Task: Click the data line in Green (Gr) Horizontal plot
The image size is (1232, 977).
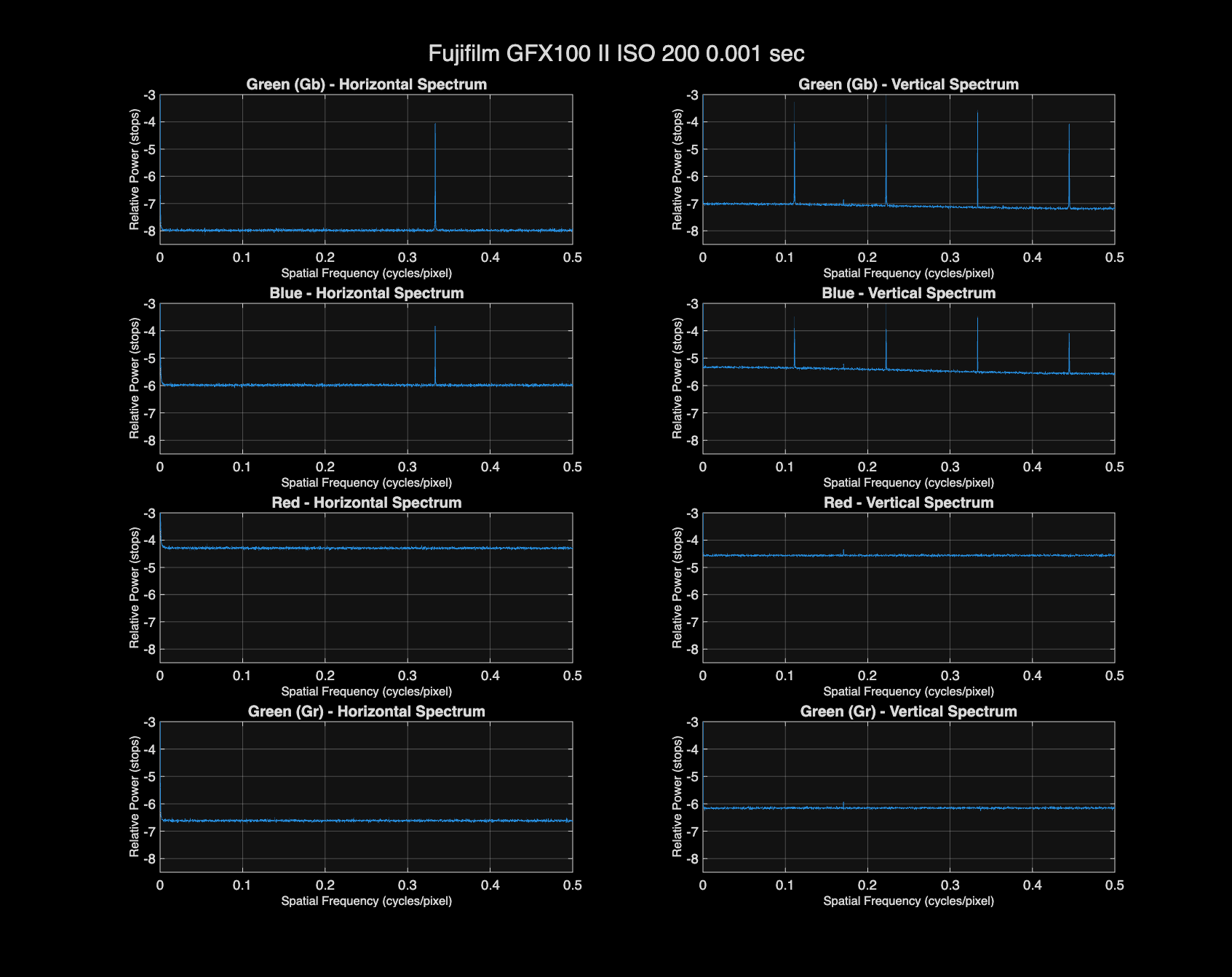Action: click(366, 821)
